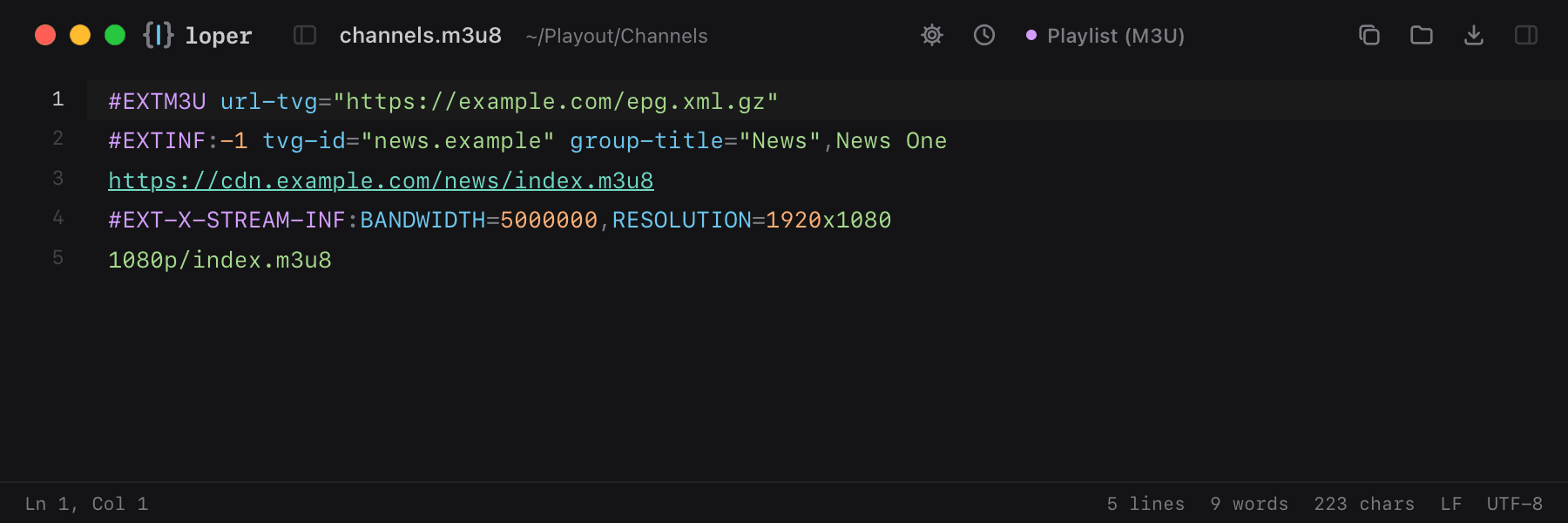1568x523 pixels.
Task: Click line number 2 in gutter
Action: point(57,139)
